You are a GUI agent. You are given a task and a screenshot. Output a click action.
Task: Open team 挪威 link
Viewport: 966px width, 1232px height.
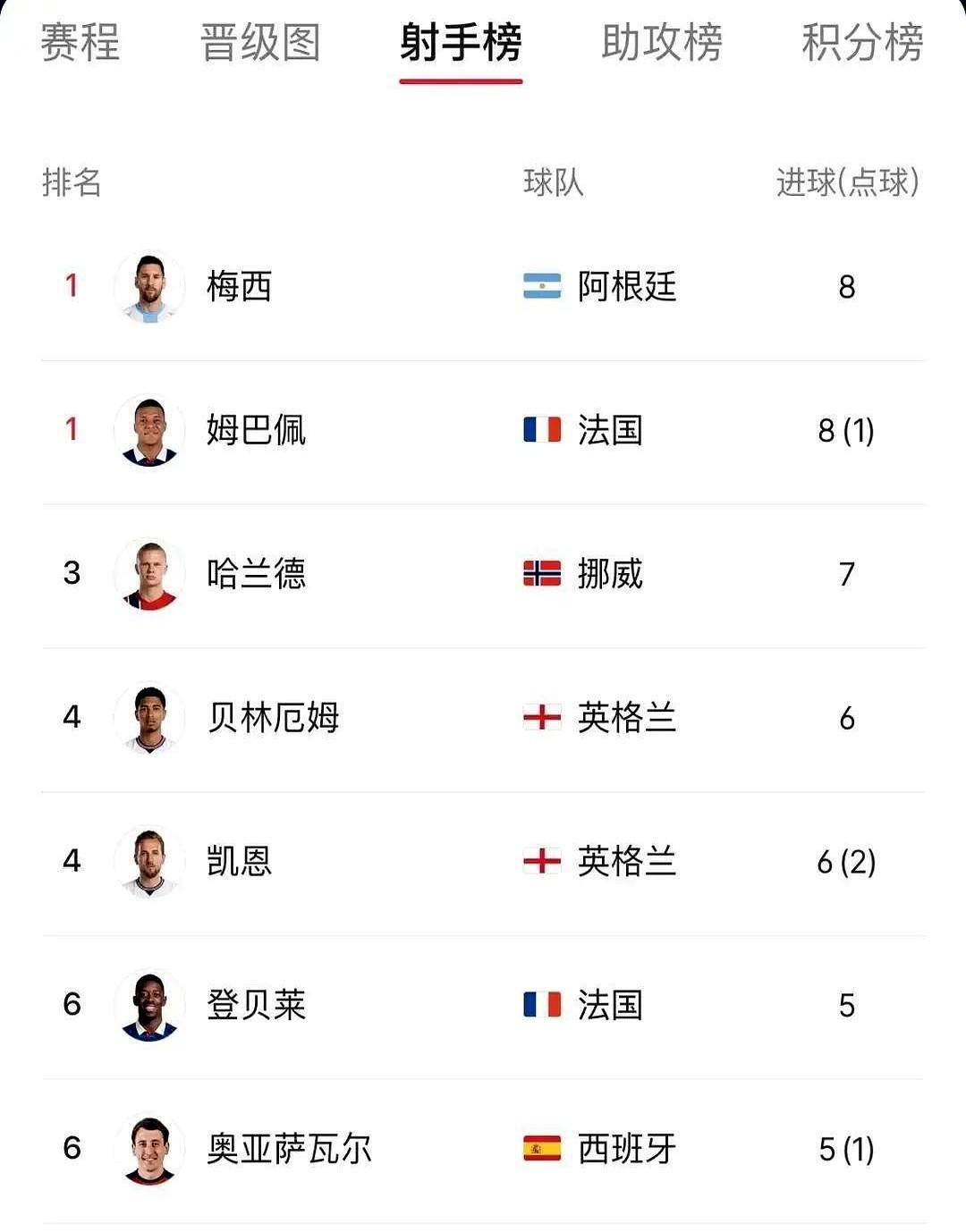(x=610, y=574)
